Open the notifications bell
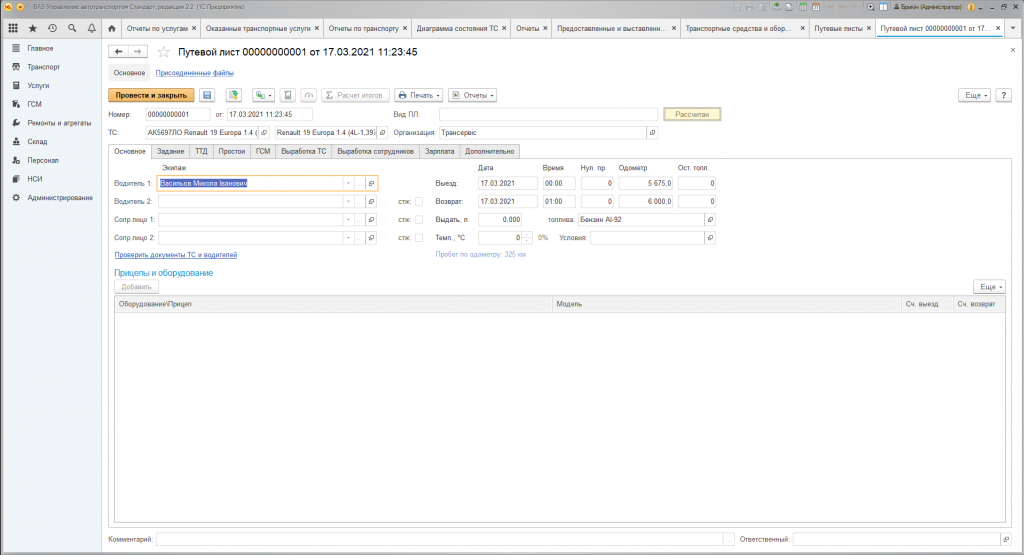Image resolution: width=1024 pixels, height=555 pixels. tap(91, 28)
